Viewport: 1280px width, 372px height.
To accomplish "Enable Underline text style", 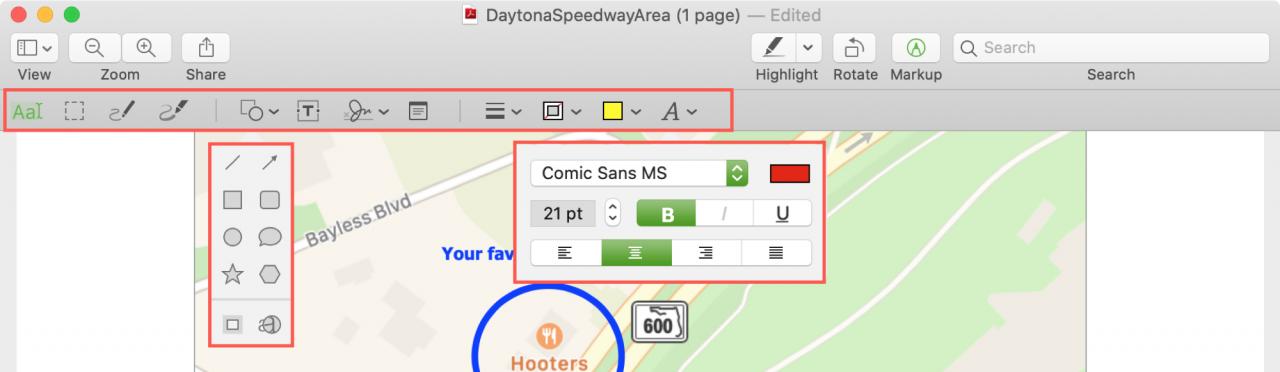I will click(782, 213).
